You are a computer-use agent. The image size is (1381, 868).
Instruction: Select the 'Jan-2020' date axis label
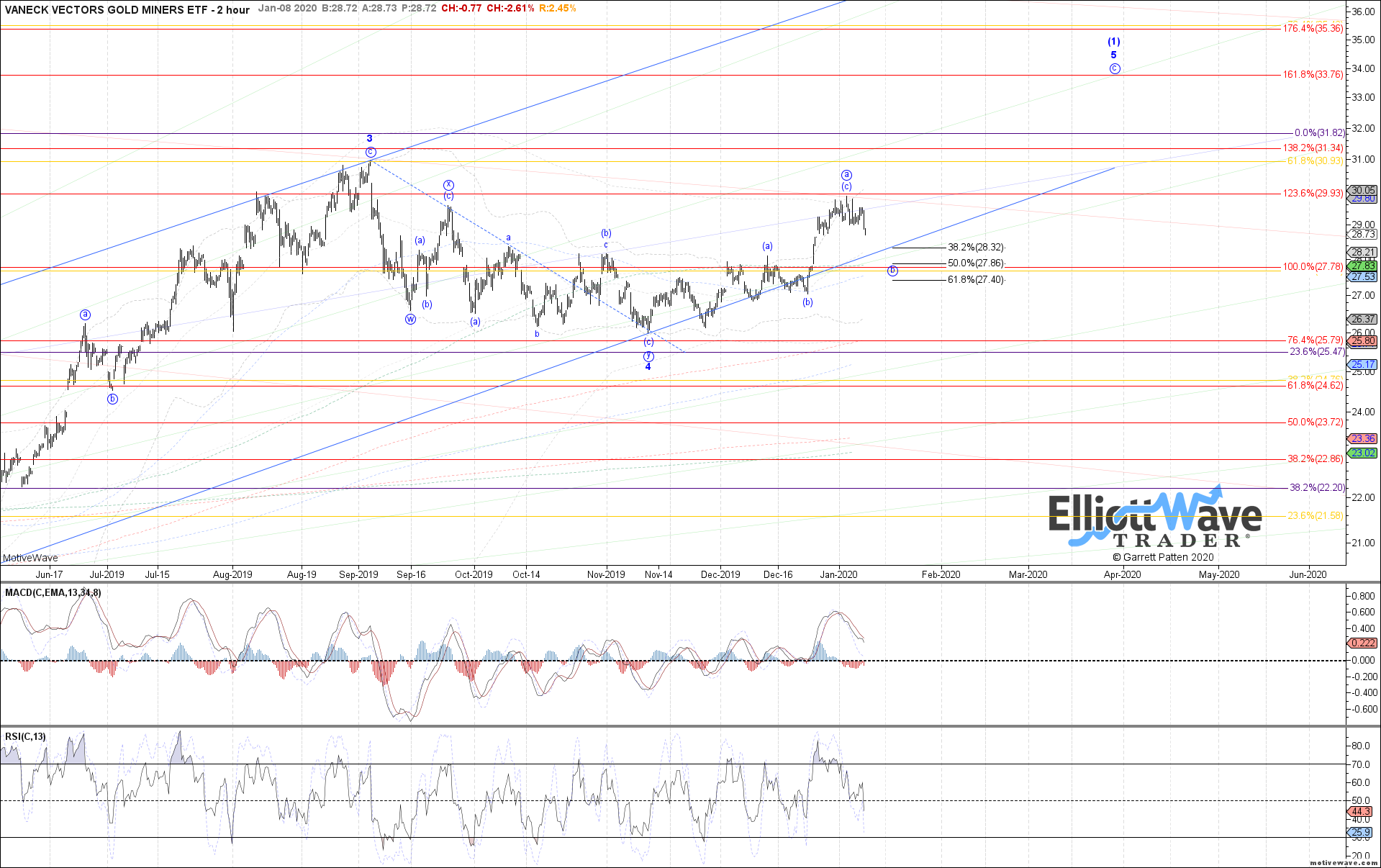(838, 574)
